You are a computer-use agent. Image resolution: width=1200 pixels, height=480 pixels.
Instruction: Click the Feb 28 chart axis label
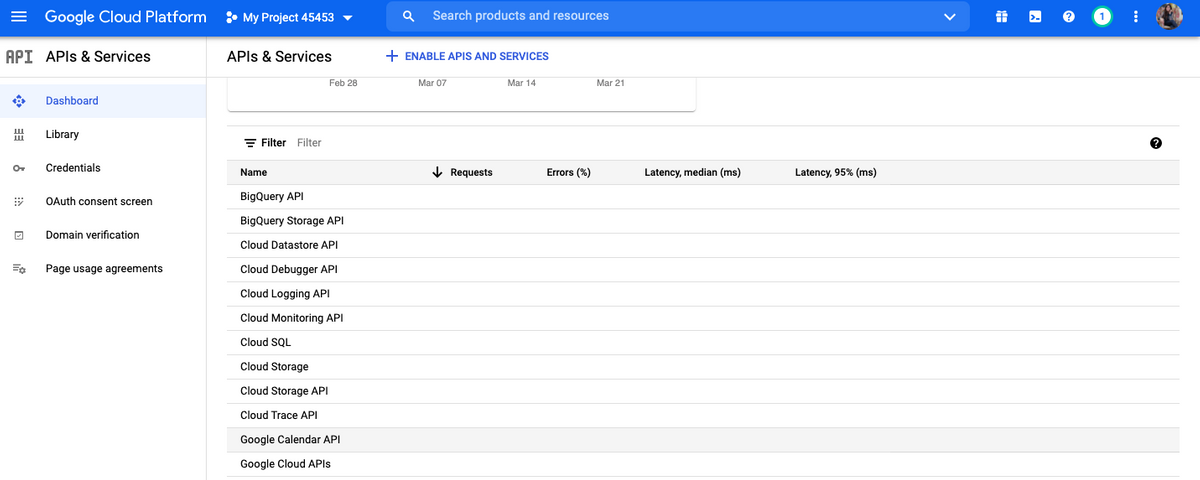(x=343, y=83)
